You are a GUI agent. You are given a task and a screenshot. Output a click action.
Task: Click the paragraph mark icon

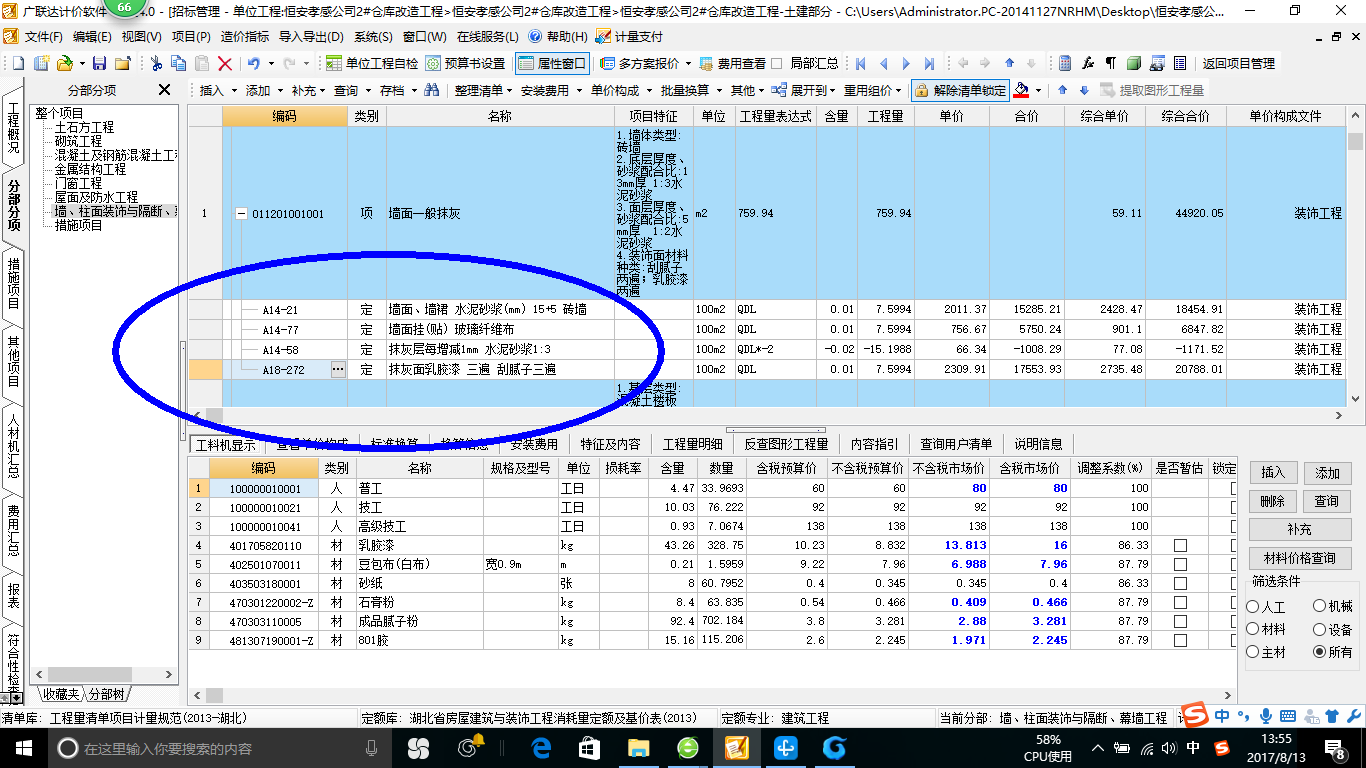point(1110,63)
